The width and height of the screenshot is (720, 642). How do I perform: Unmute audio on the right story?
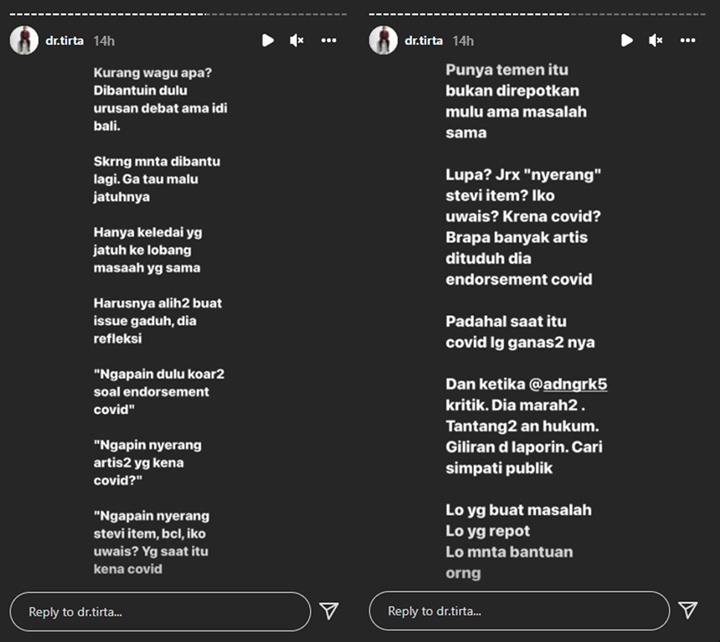pos(656,40)
